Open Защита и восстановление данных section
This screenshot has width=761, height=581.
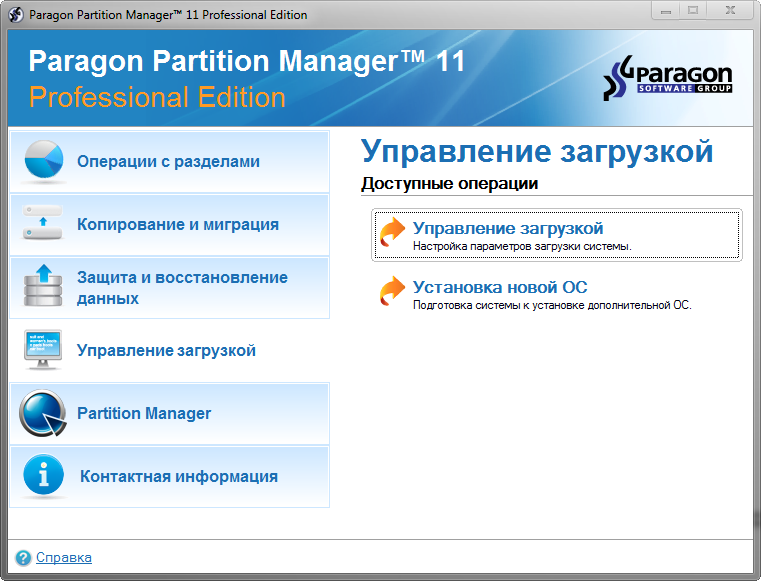(182, 287)
